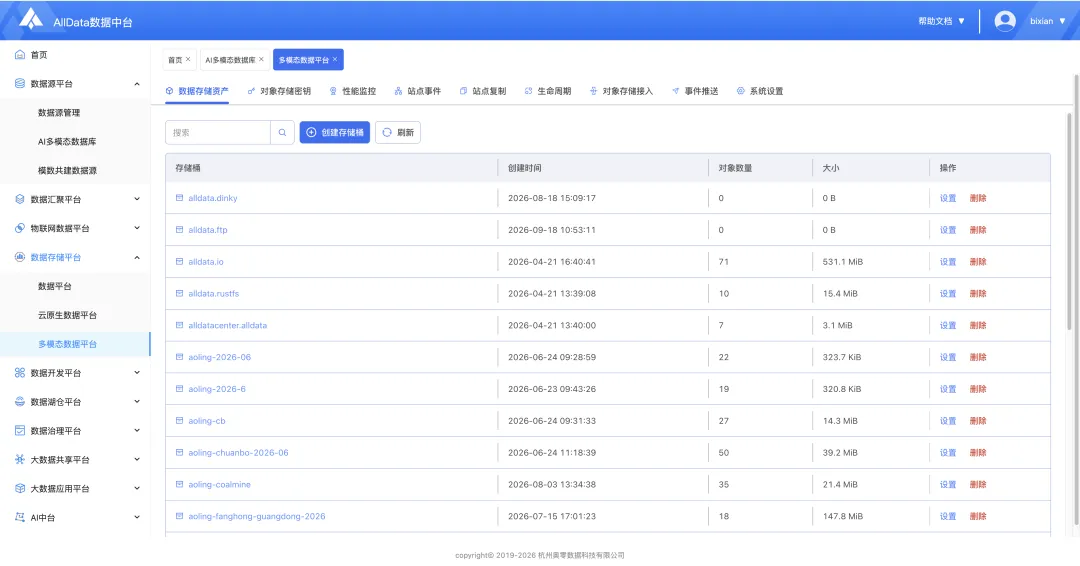This screenshot has width=1080, height=566.
Task: Expand the 数据开发平台 menu chevron
Action: click(136, 373)
